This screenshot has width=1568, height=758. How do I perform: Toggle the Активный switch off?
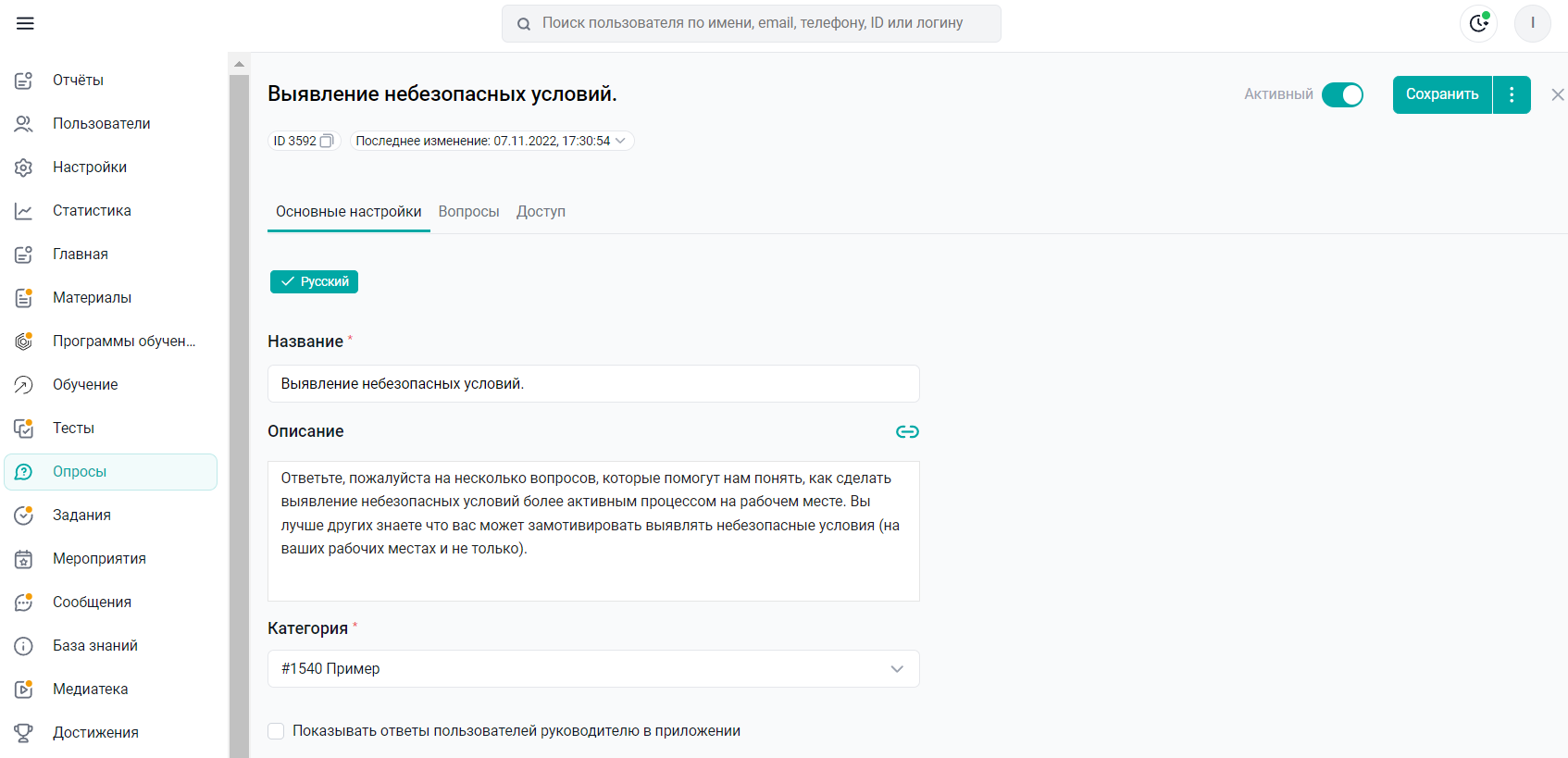[x=1342, y=94]
